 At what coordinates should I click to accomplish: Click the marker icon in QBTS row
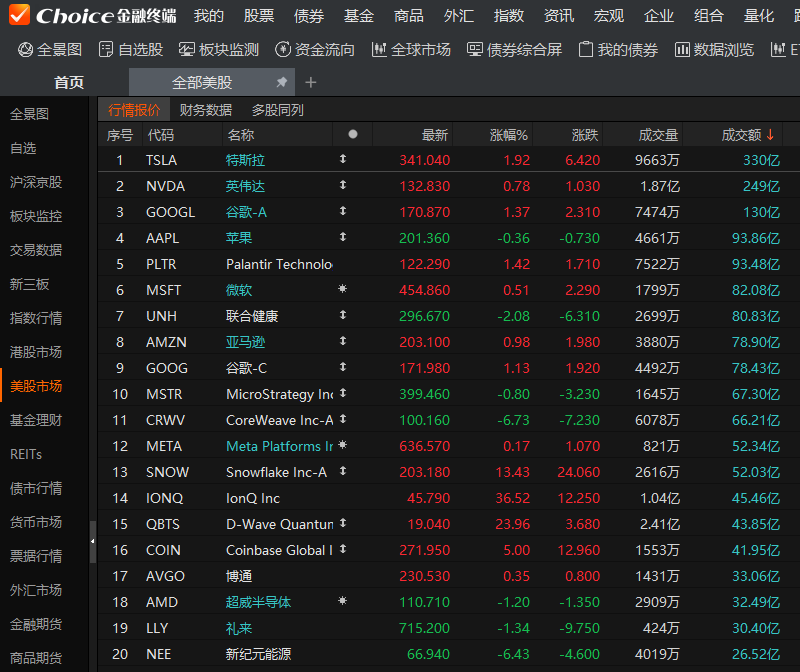[343, 523]
